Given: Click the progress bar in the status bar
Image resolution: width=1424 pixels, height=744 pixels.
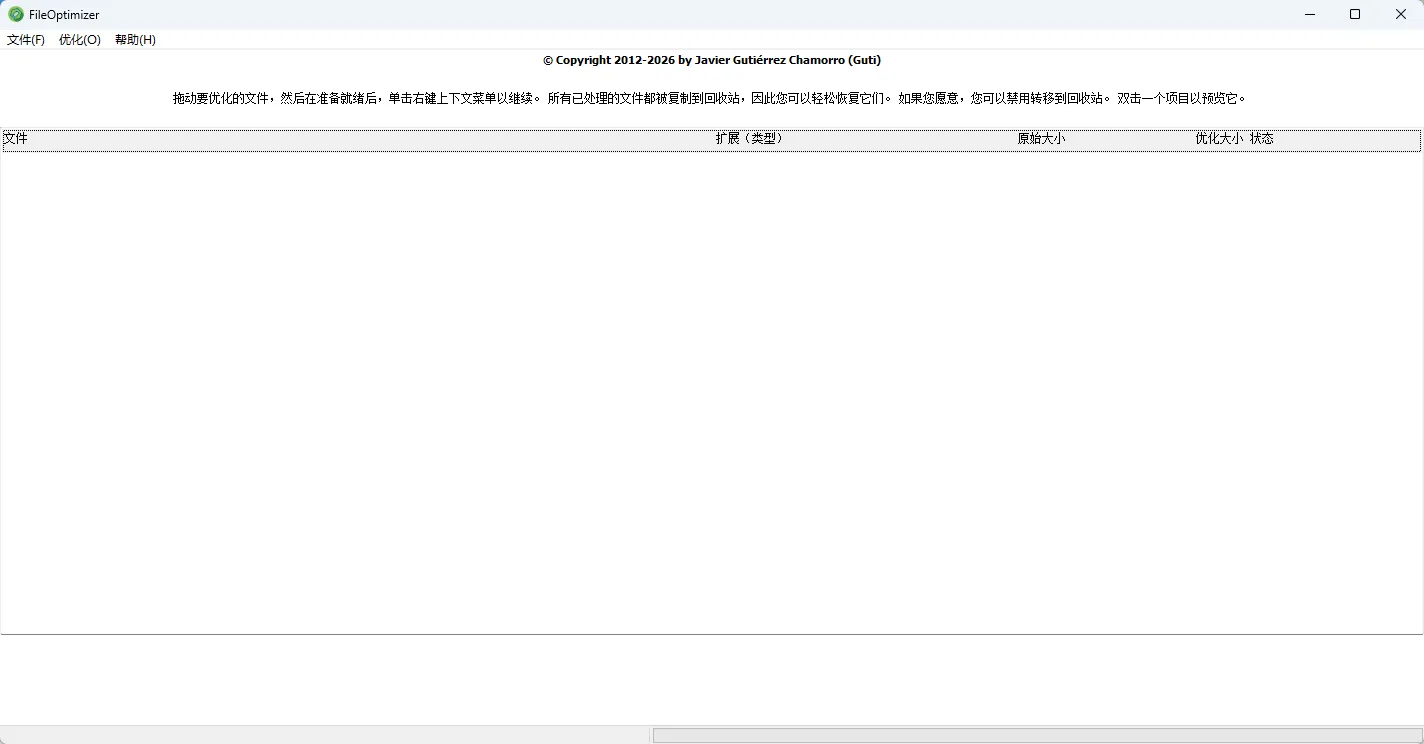Looking at the screenshot, I should [x=1037, y=735].
